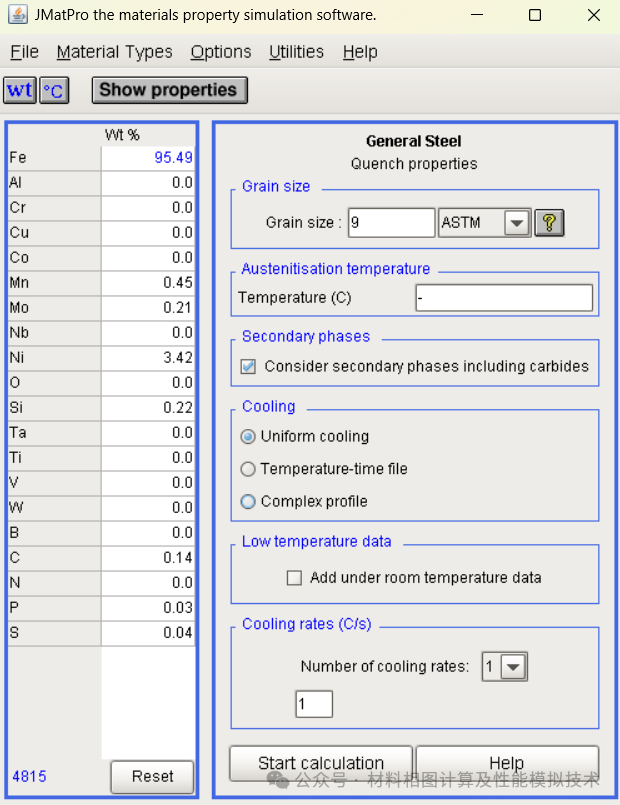Enable Add under room temperature data
Image resolution: width=620 pixels, height=805 pixels.
[x=294, y=578]
